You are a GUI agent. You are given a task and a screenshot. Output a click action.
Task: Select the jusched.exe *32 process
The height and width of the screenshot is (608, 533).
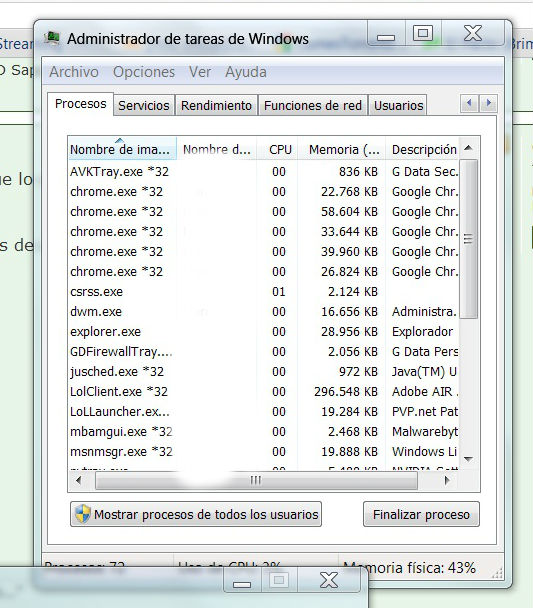coord(263,371)
